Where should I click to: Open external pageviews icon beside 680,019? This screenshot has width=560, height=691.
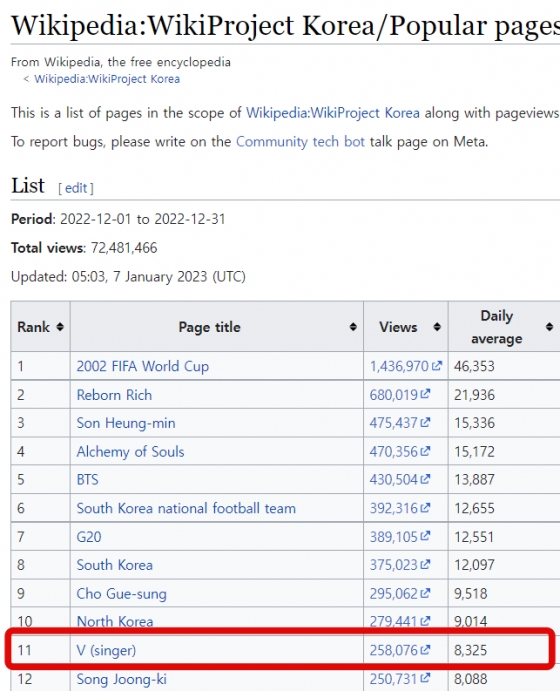point(425,394)
